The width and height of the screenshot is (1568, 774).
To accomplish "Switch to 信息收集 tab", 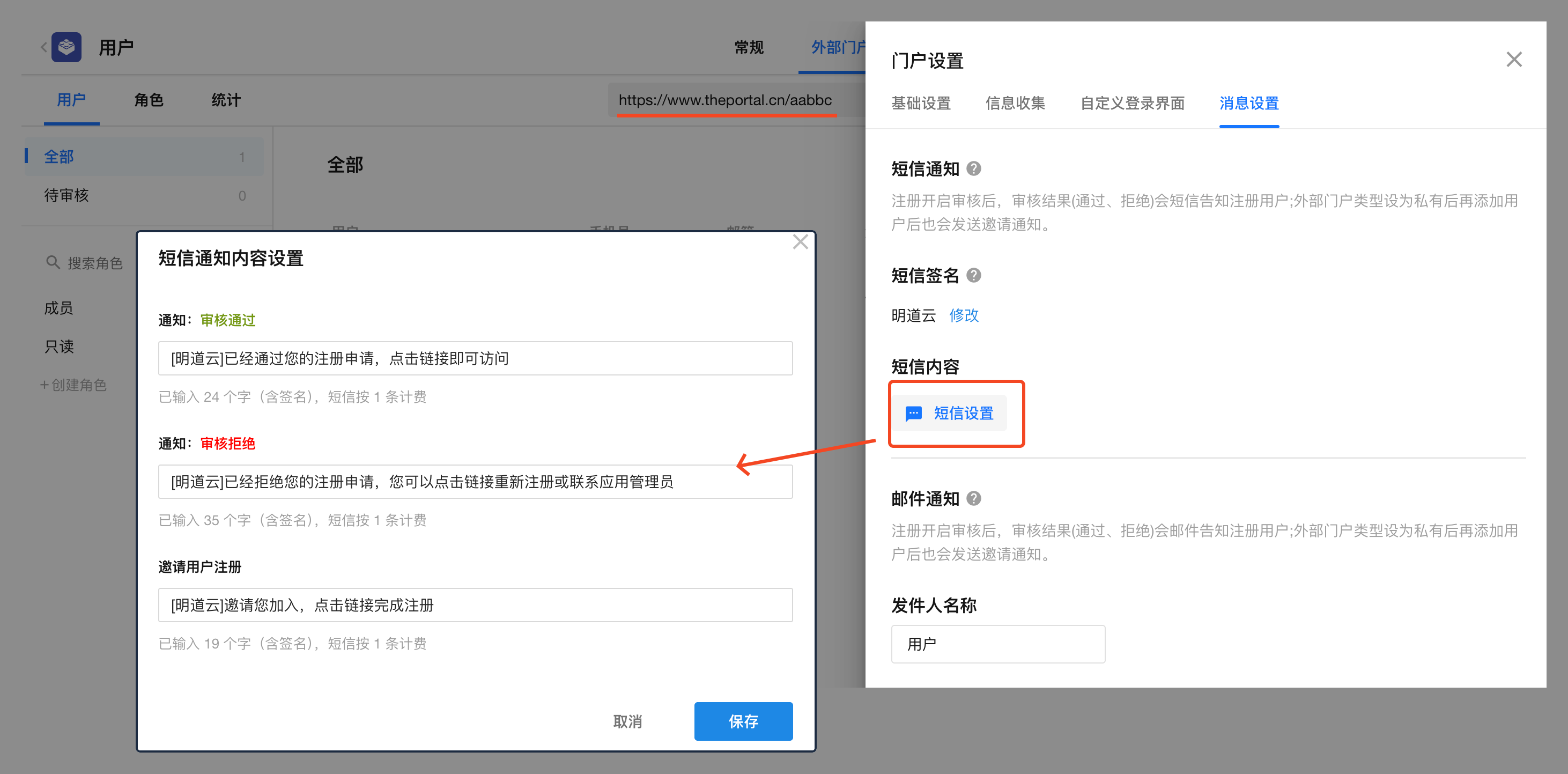I will [x=1015, y=104].
